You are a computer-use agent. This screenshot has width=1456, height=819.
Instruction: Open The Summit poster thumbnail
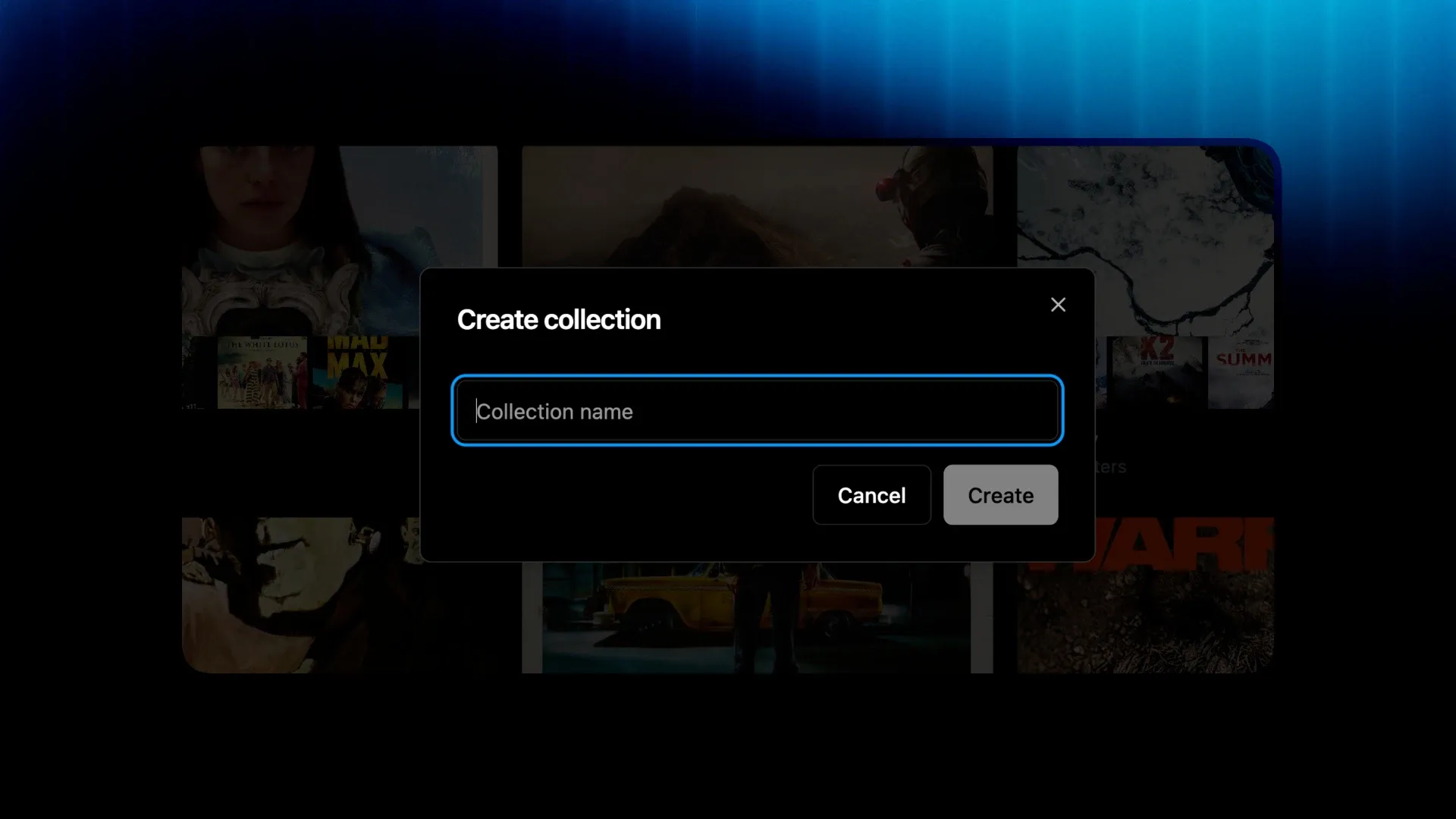point(1241,372)
